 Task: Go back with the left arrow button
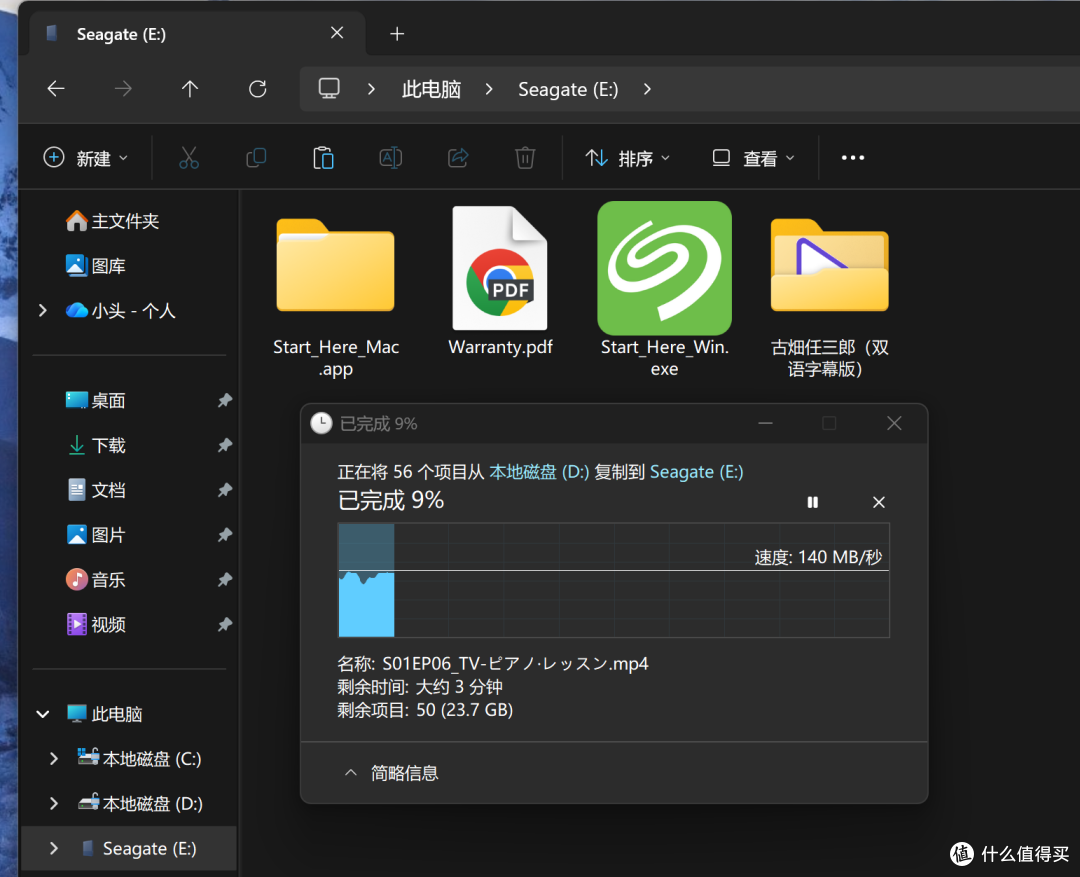point(56,89)
